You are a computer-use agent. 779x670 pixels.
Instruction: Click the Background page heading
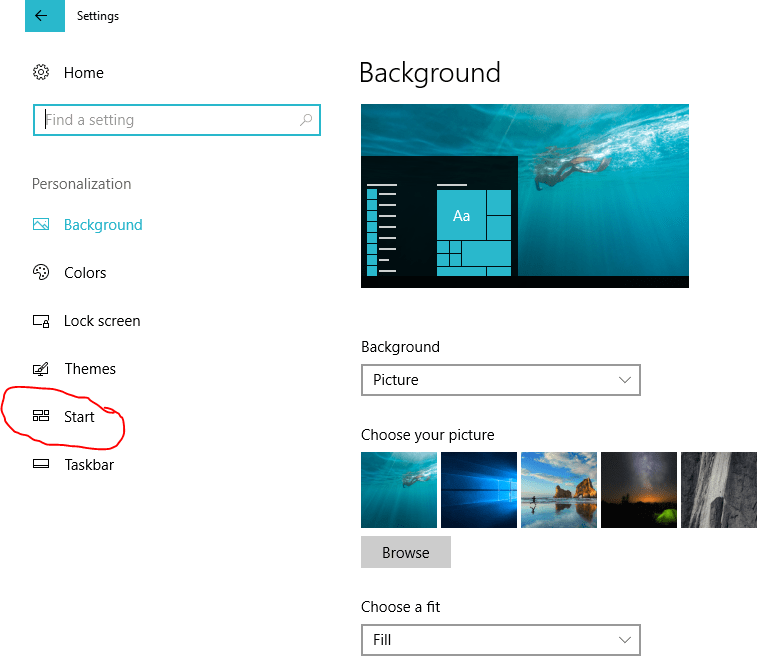click(x=430, y=73)
